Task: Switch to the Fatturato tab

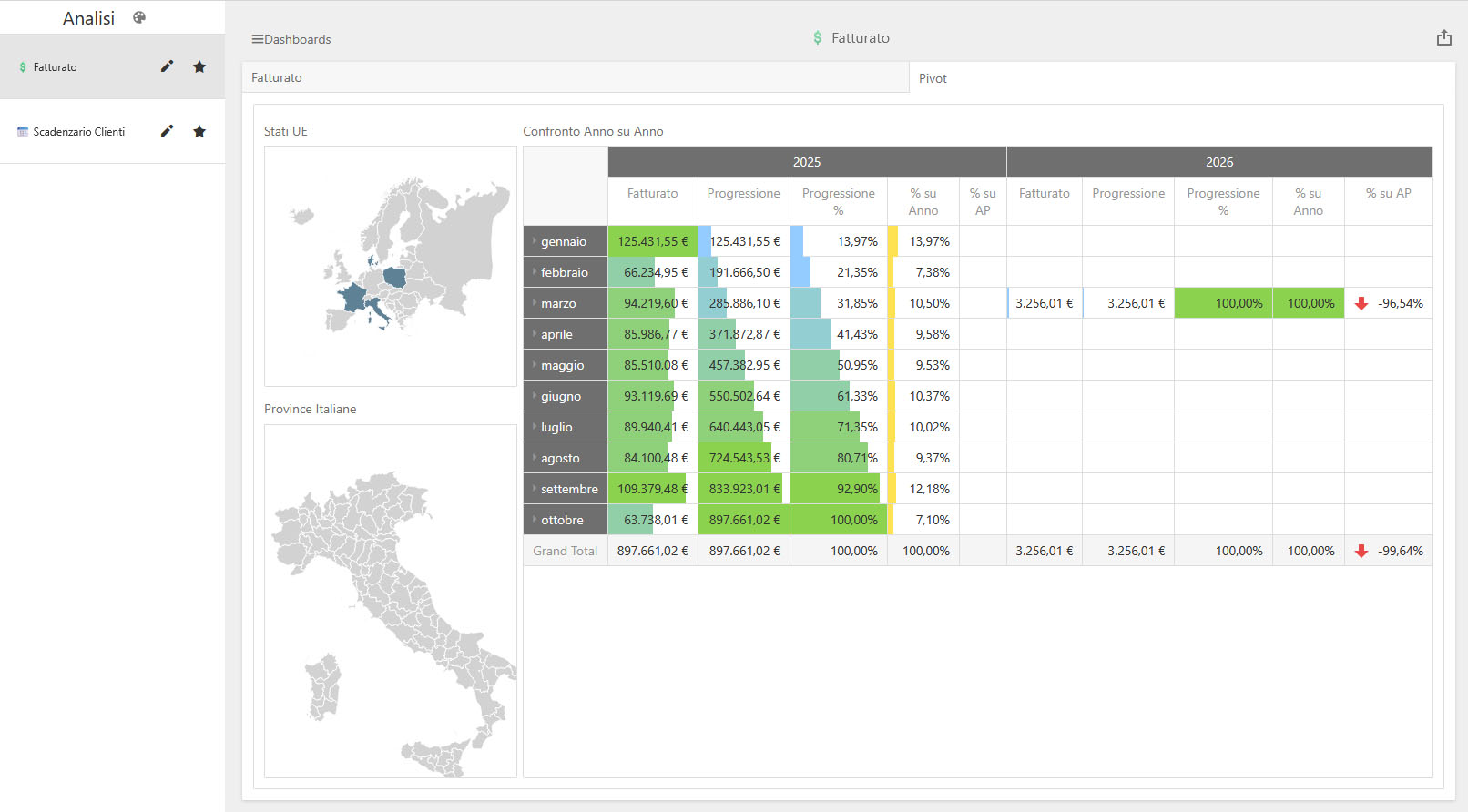Action: [x=576, y=77]
